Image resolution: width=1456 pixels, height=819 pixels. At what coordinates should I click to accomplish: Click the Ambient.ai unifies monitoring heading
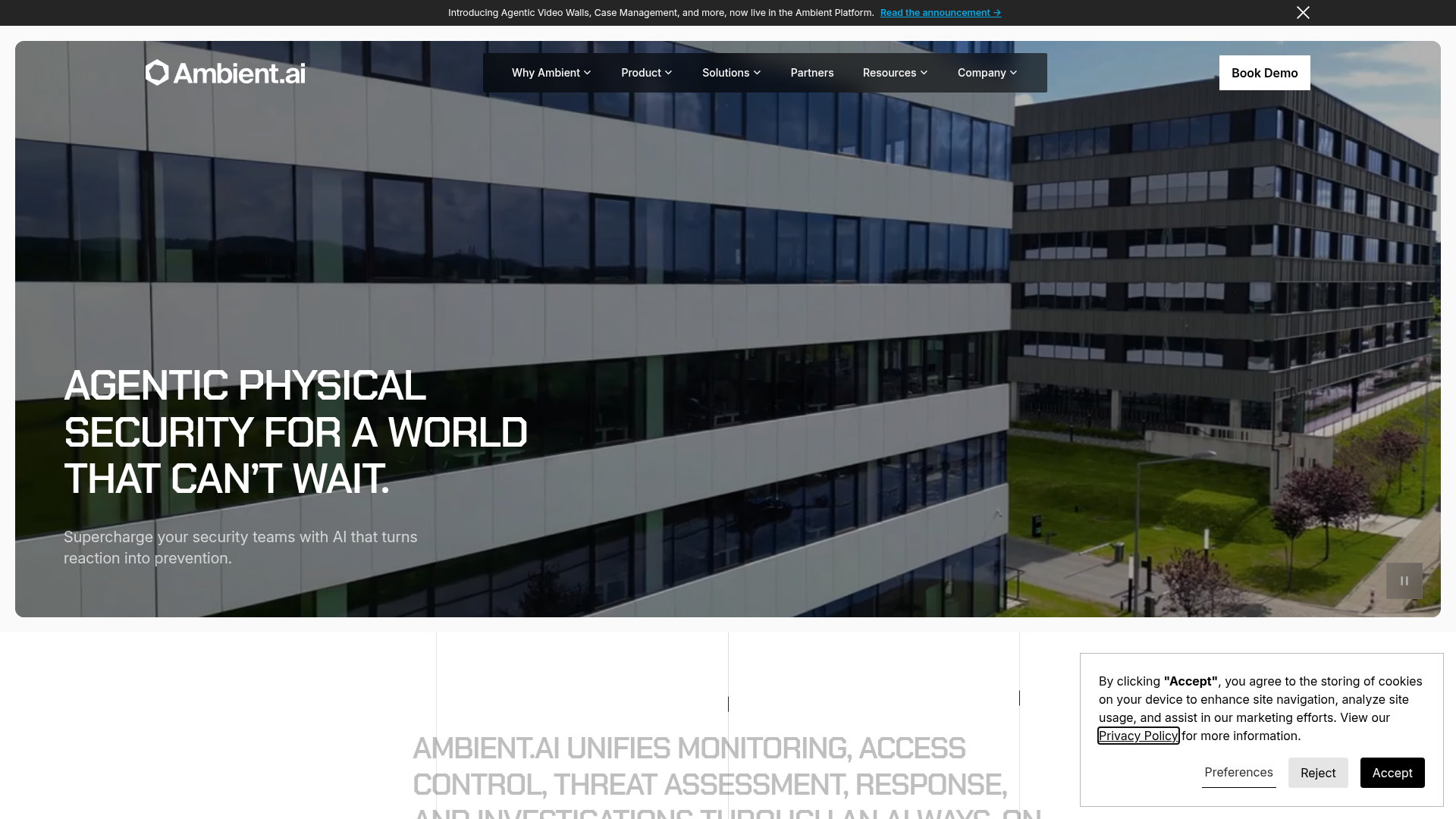pos(726,777)
